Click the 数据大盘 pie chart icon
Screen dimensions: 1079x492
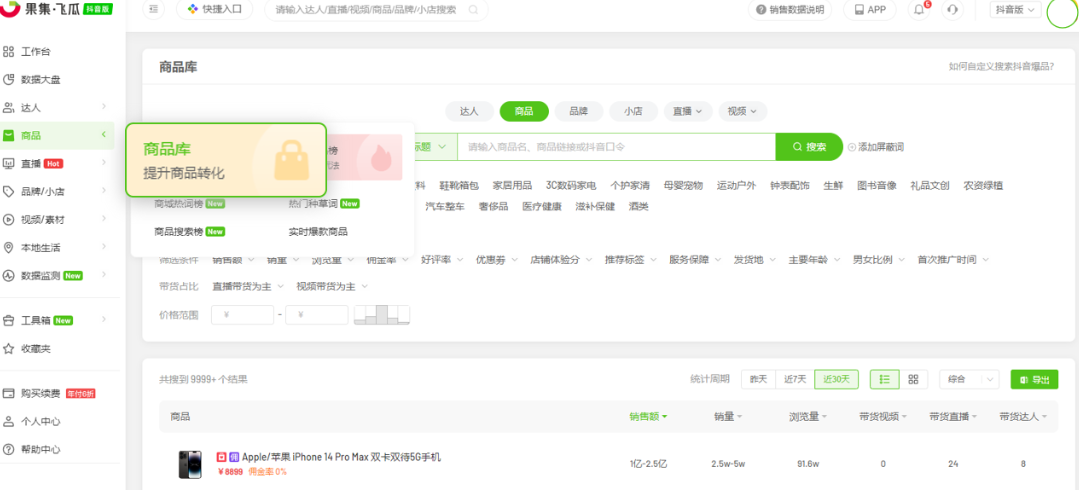[8, 80]
